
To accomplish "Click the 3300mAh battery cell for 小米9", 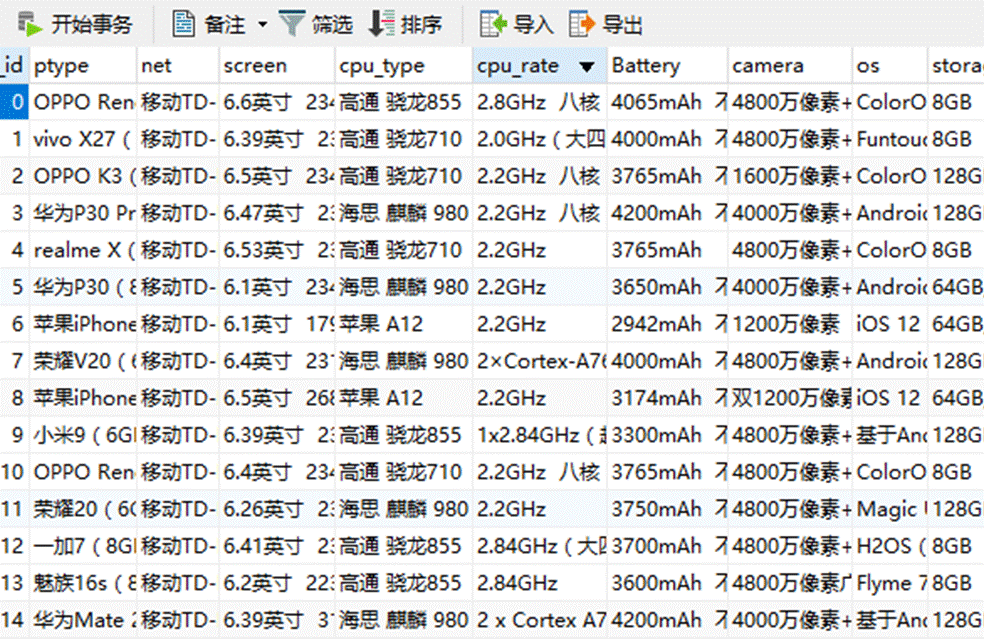I will 667,435.
